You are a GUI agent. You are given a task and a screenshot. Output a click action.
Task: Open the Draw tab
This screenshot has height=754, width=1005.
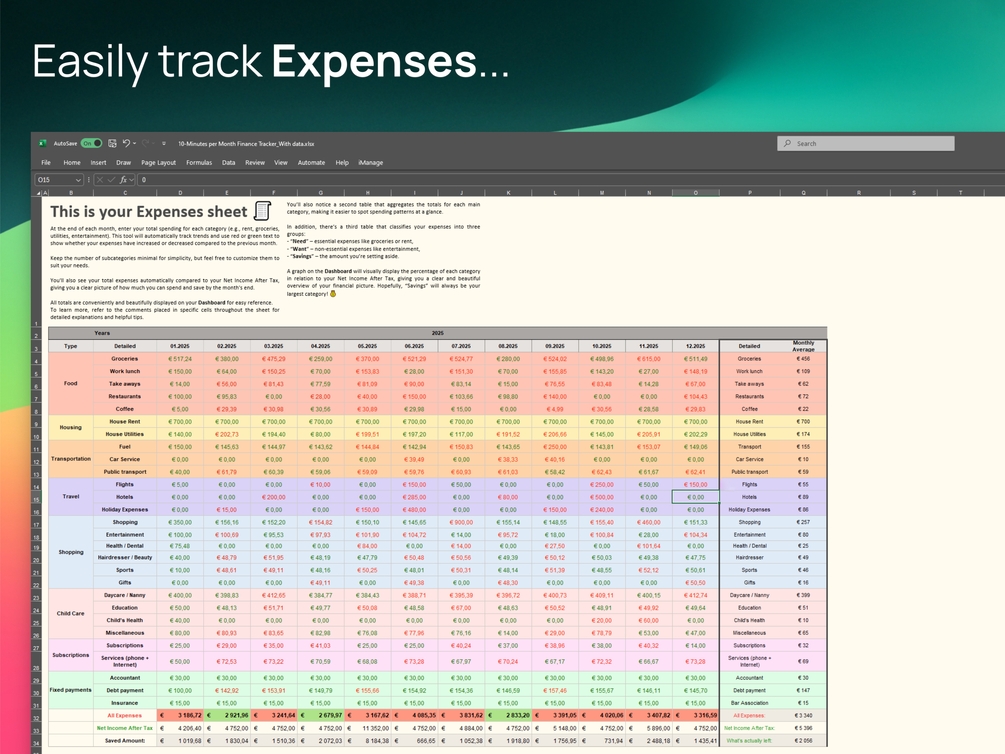tap(123, 162)
